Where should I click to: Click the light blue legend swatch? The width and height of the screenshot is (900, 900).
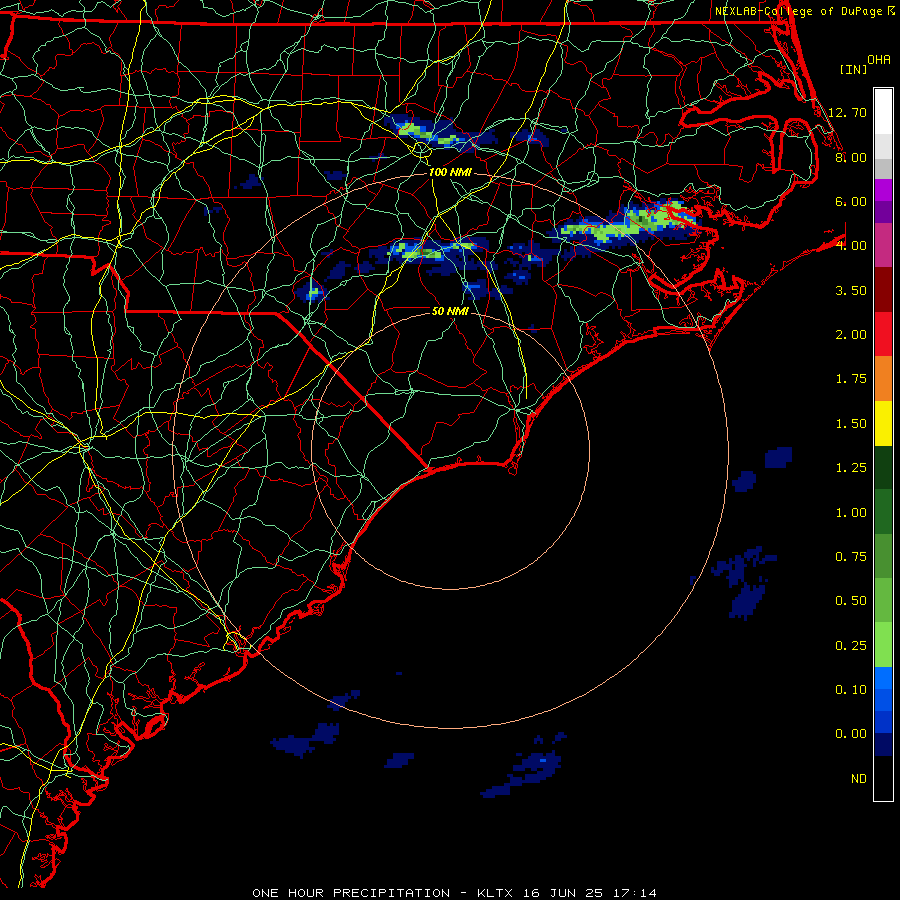(x=883, y=678)
